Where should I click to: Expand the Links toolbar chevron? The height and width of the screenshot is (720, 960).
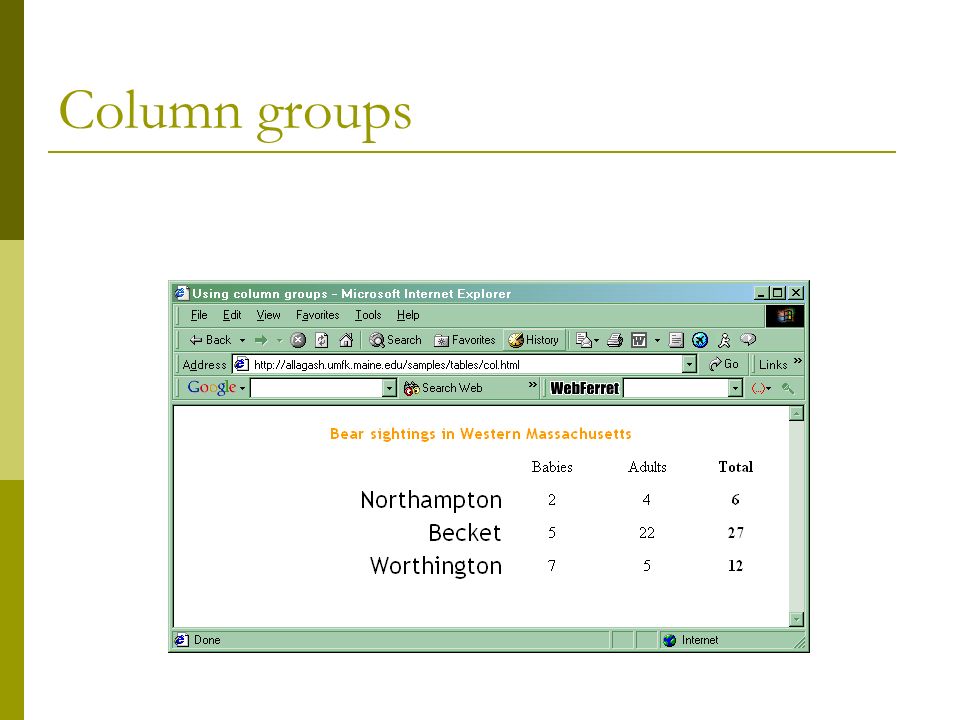coord(797,361)
